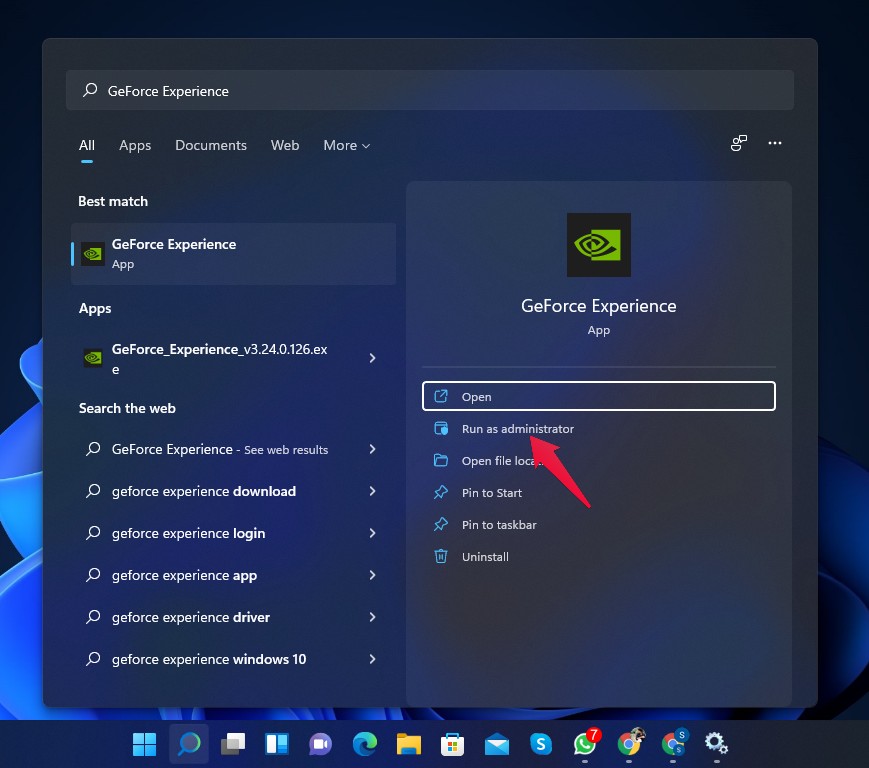Open the Windows Start menu
Viewport: 869px width, 768px height.
point(145,744)
